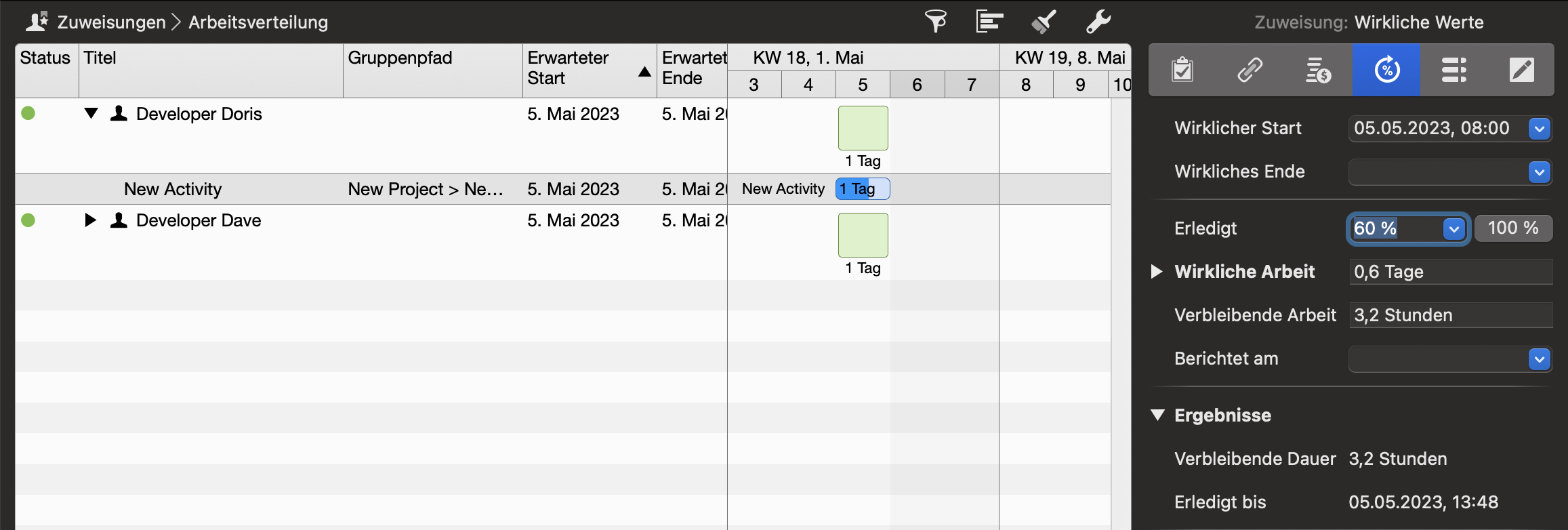Select the cost list inspector icon
Image resolution: width=1568 pixels, height=530 pixels.
pos(1318,70)
